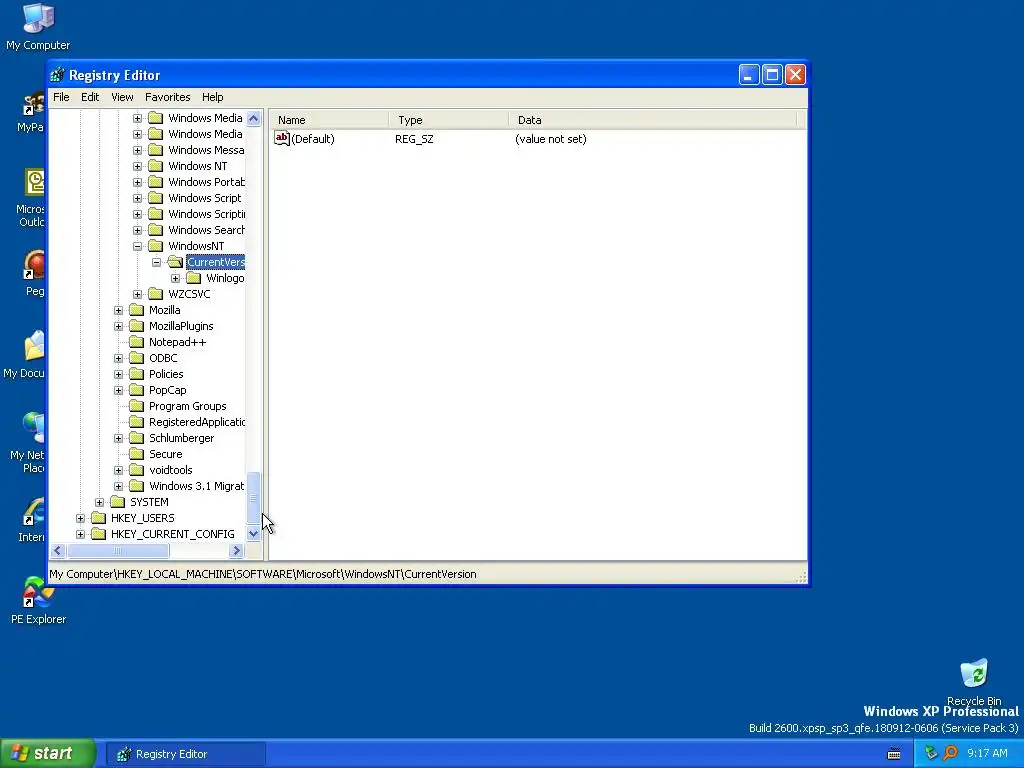
Task: Click the (value not set) data cell
Action: point(551,139)
